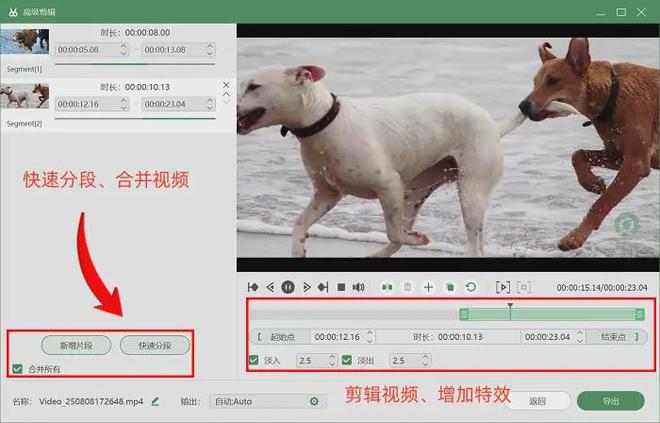
Task: Increase the 淡入 fade-in value 2.5
Action: 332,357
